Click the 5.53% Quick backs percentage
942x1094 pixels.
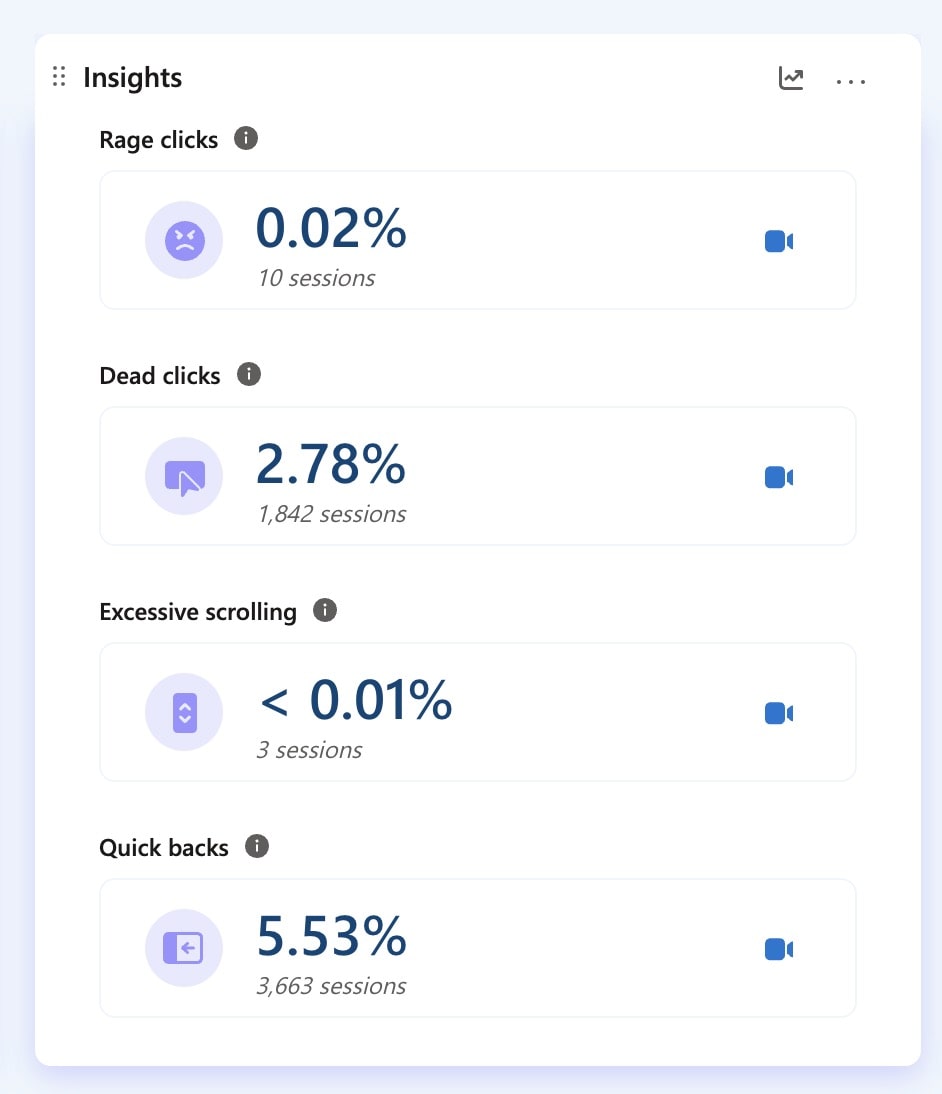pos(331,936)
